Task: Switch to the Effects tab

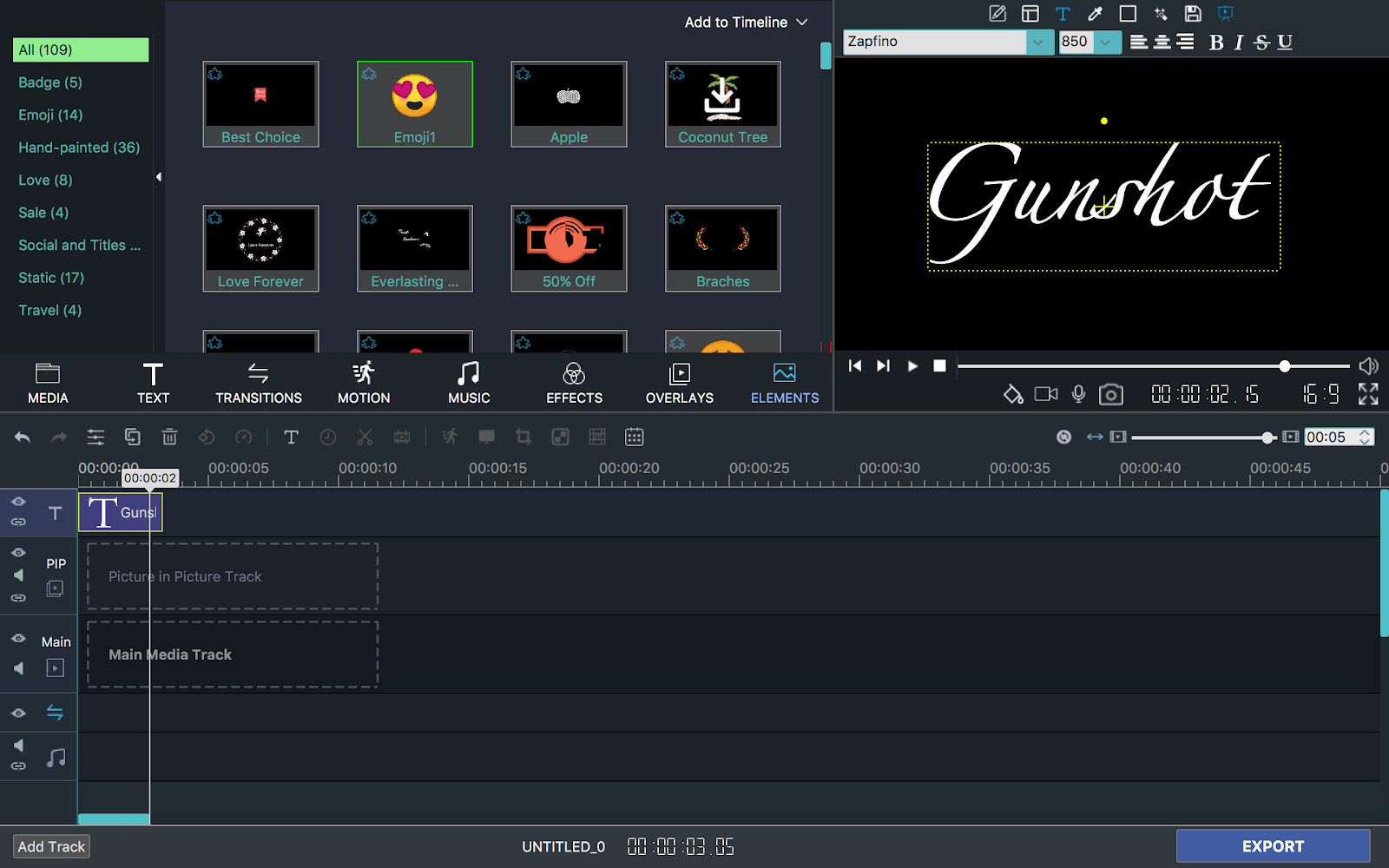Action: (574, 383)
